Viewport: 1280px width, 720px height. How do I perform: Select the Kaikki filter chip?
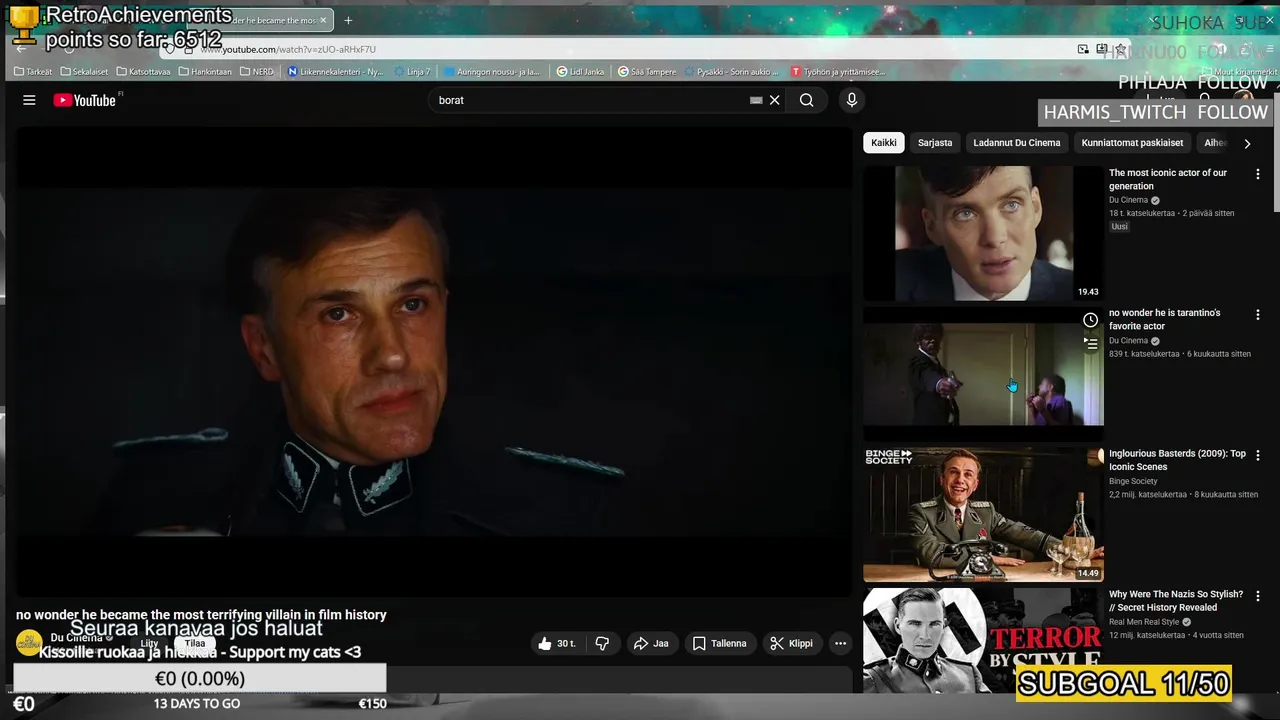[884, 143]
